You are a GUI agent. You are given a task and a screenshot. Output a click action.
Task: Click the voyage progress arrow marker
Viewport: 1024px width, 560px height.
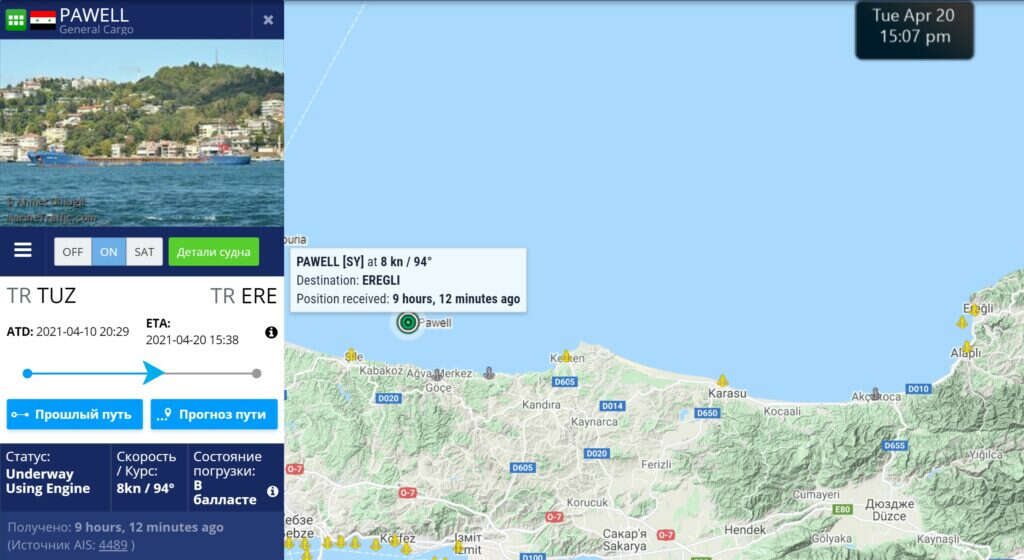click(x=153, y=373)
